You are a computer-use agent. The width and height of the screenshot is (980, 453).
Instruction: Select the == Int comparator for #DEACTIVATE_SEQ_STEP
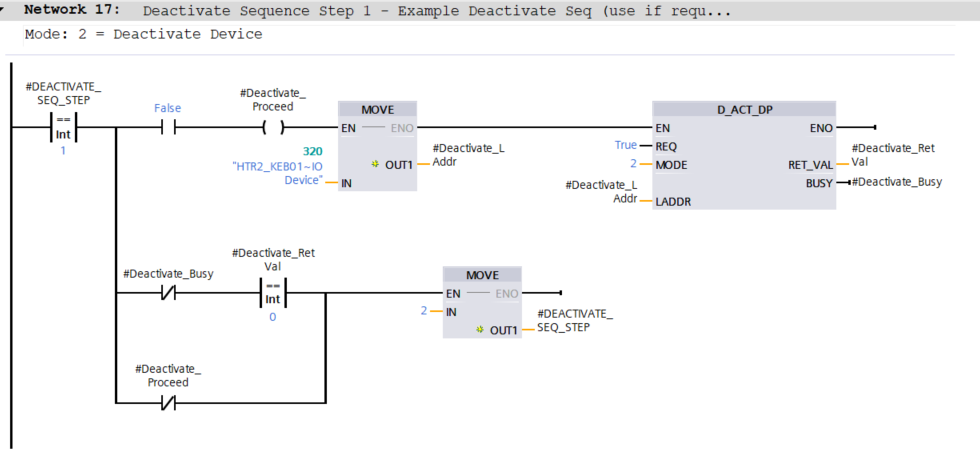63,127
